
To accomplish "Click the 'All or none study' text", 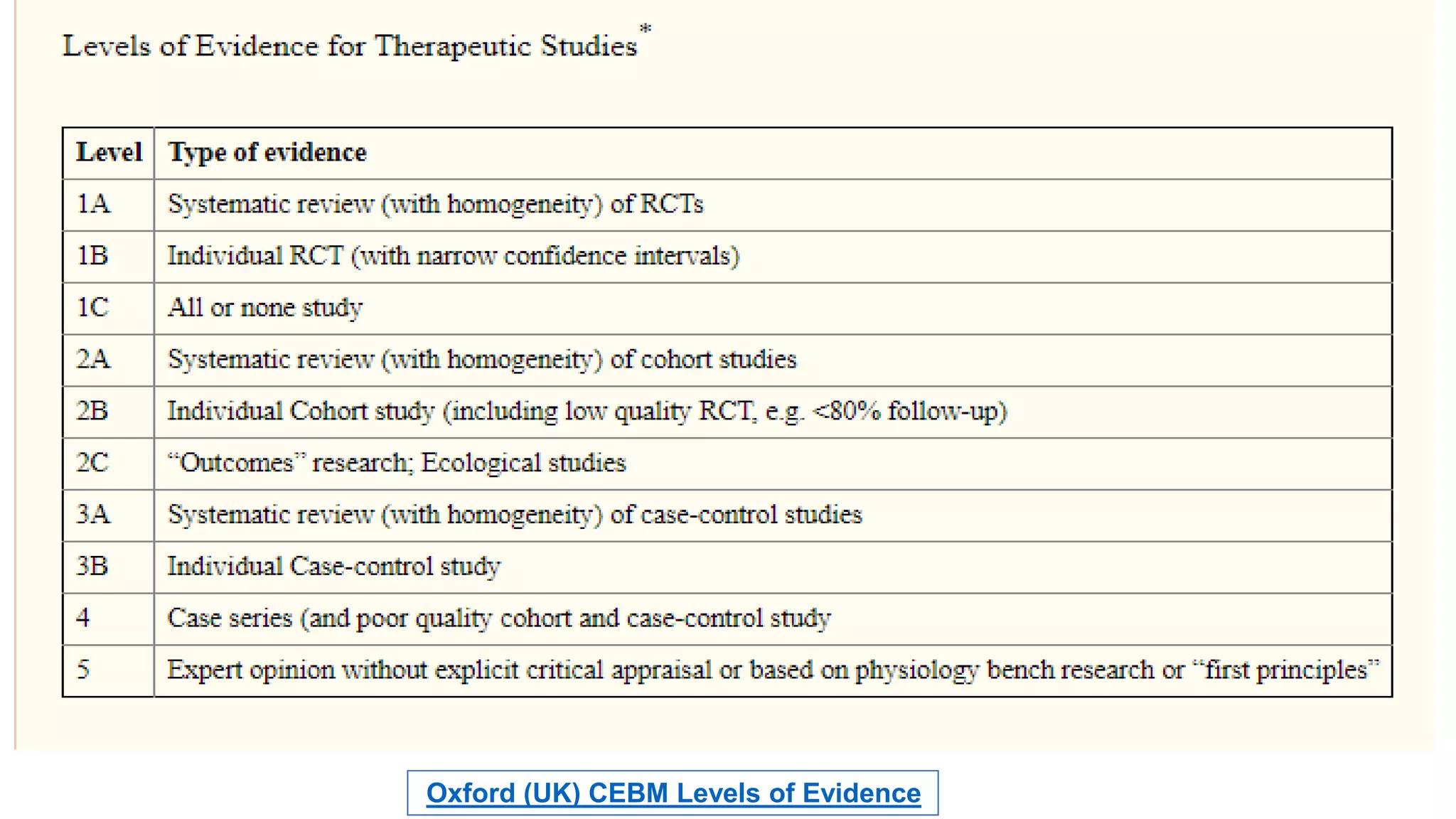I will click(x=265, y=308).
